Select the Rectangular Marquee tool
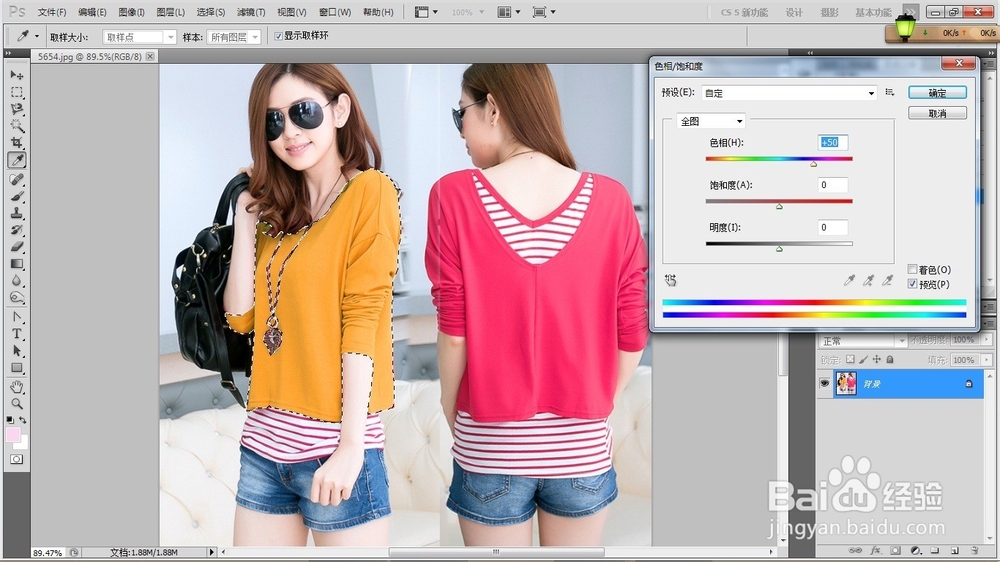Screen dimensions: 1000x562 coord(17,92)
